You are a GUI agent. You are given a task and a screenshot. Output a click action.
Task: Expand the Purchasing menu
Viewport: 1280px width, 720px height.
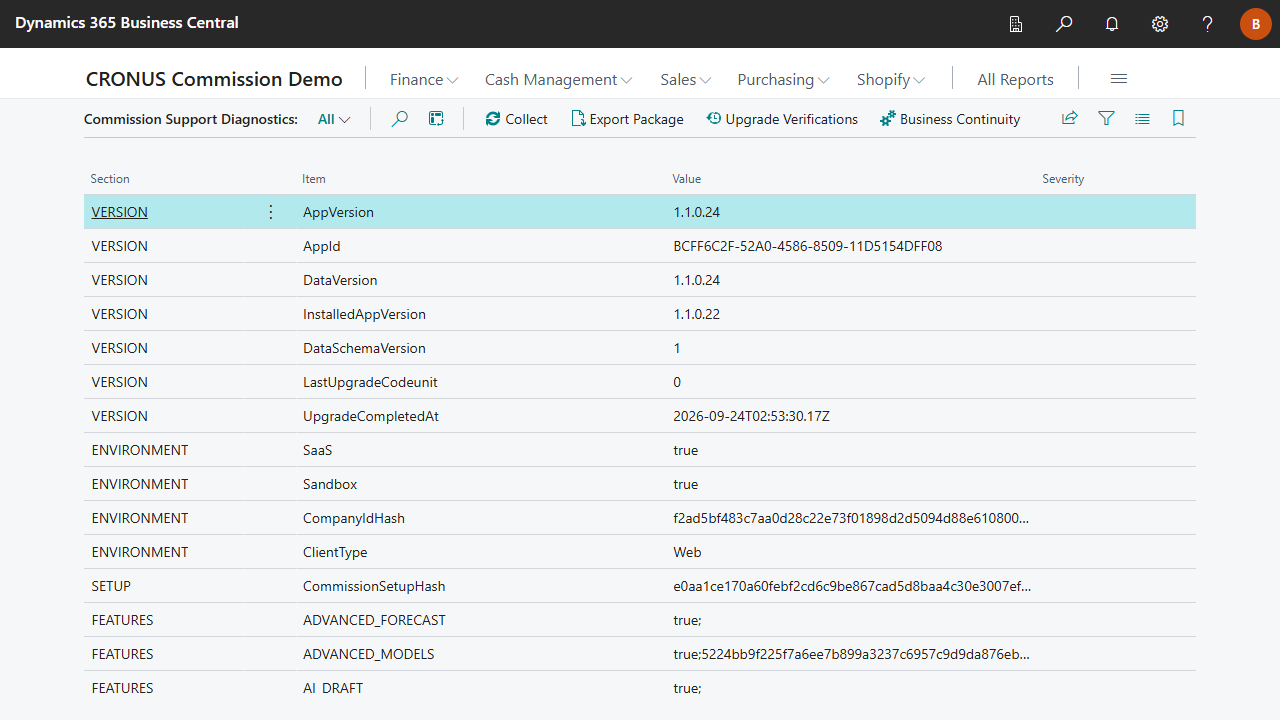(x=784, y=79)
